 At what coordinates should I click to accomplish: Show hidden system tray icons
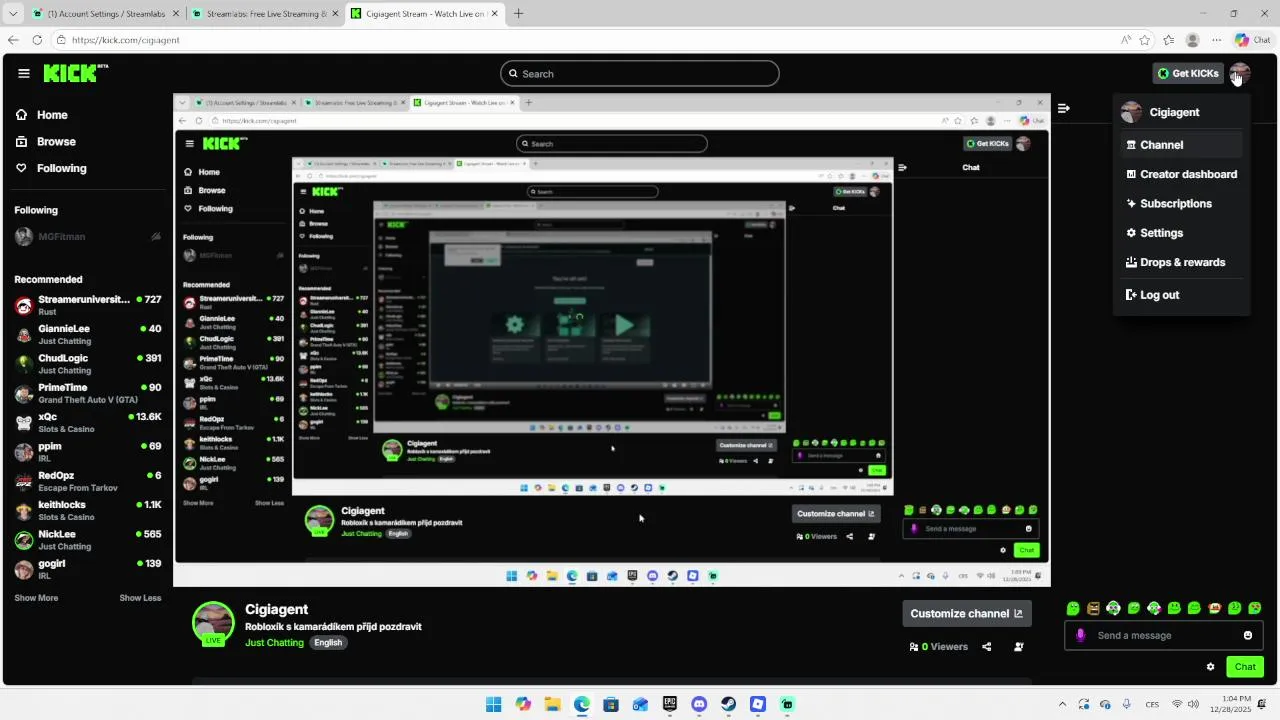1062,704
